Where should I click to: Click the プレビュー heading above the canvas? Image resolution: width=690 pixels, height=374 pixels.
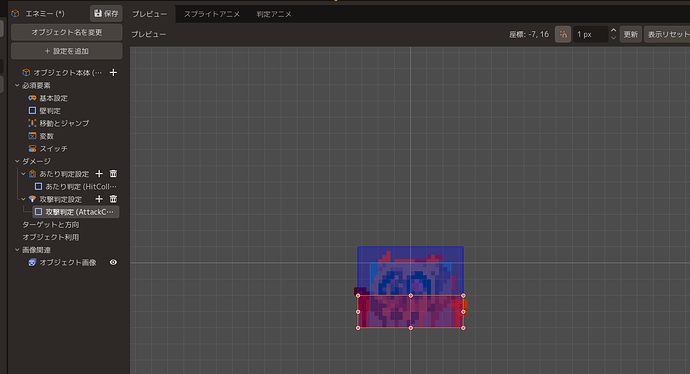[x=149, y=34]
